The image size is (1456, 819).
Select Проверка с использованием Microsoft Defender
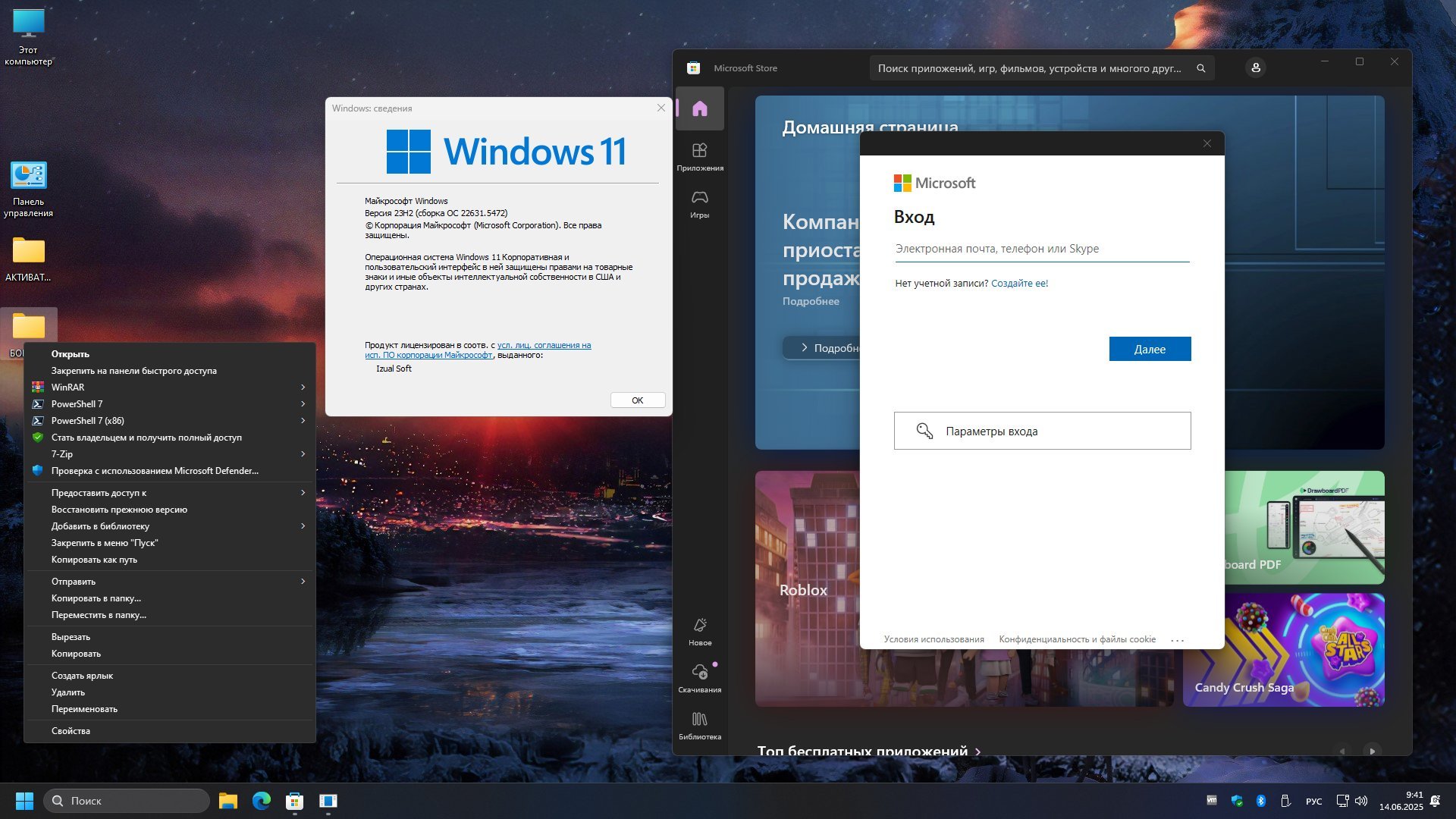(x=170, y=471)
